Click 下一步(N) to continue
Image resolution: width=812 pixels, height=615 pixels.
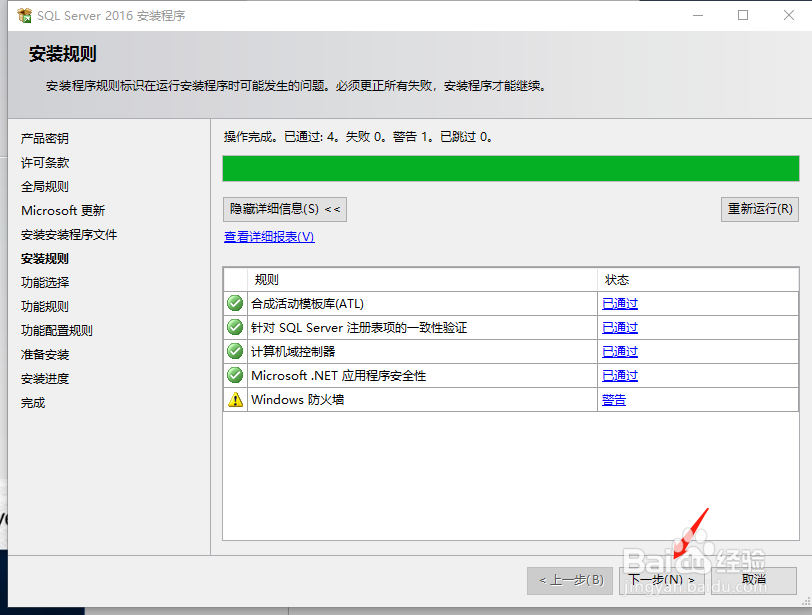[661, 580]
